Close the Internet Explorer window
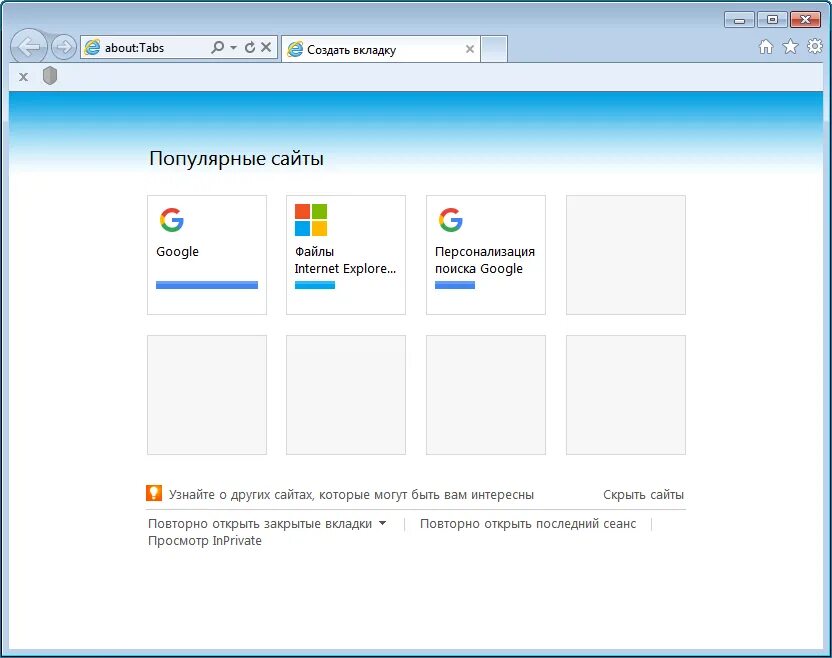 (805, 20)
